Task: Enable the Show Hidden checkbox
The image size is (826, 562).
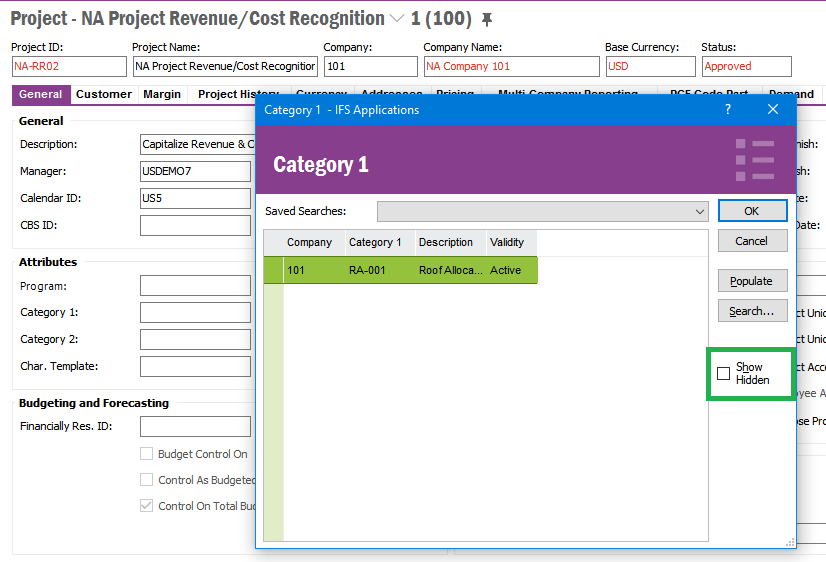Action: 724,374
